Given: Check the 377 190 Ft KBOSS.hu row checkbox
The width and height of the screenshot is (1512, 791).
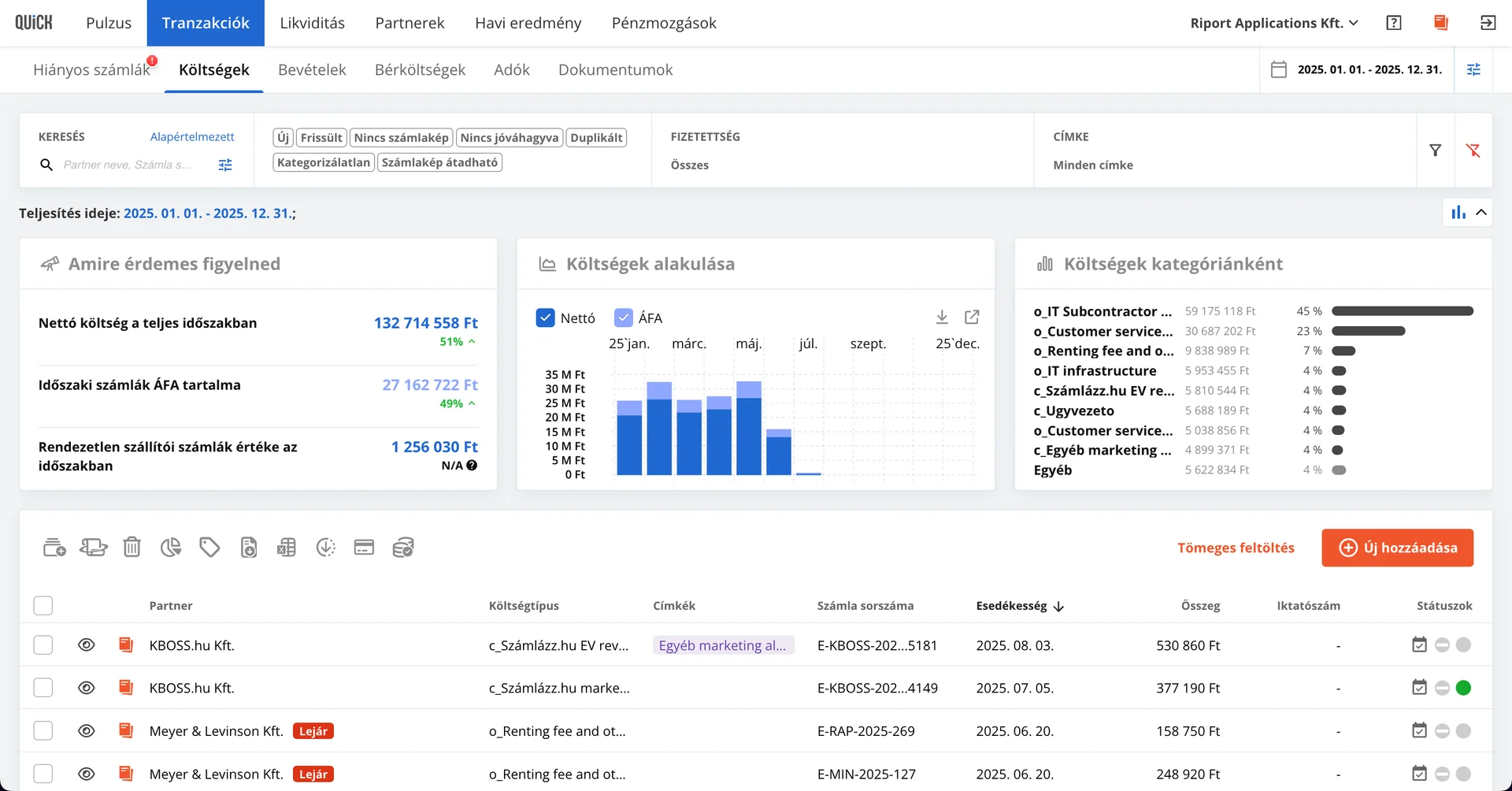Looking at the screenshot, I should point(43,688).
